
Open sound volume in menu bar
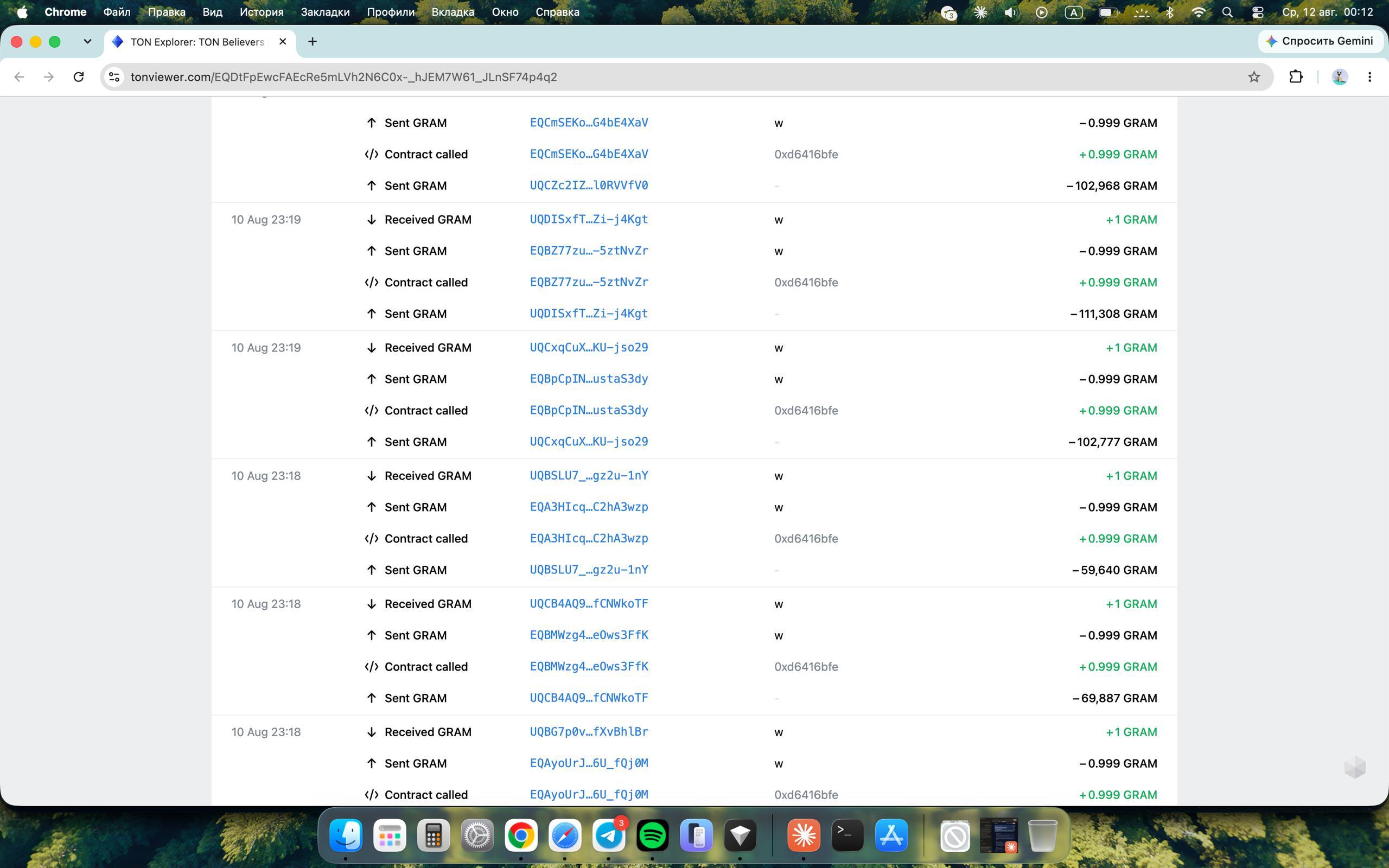click(1011, 12)
